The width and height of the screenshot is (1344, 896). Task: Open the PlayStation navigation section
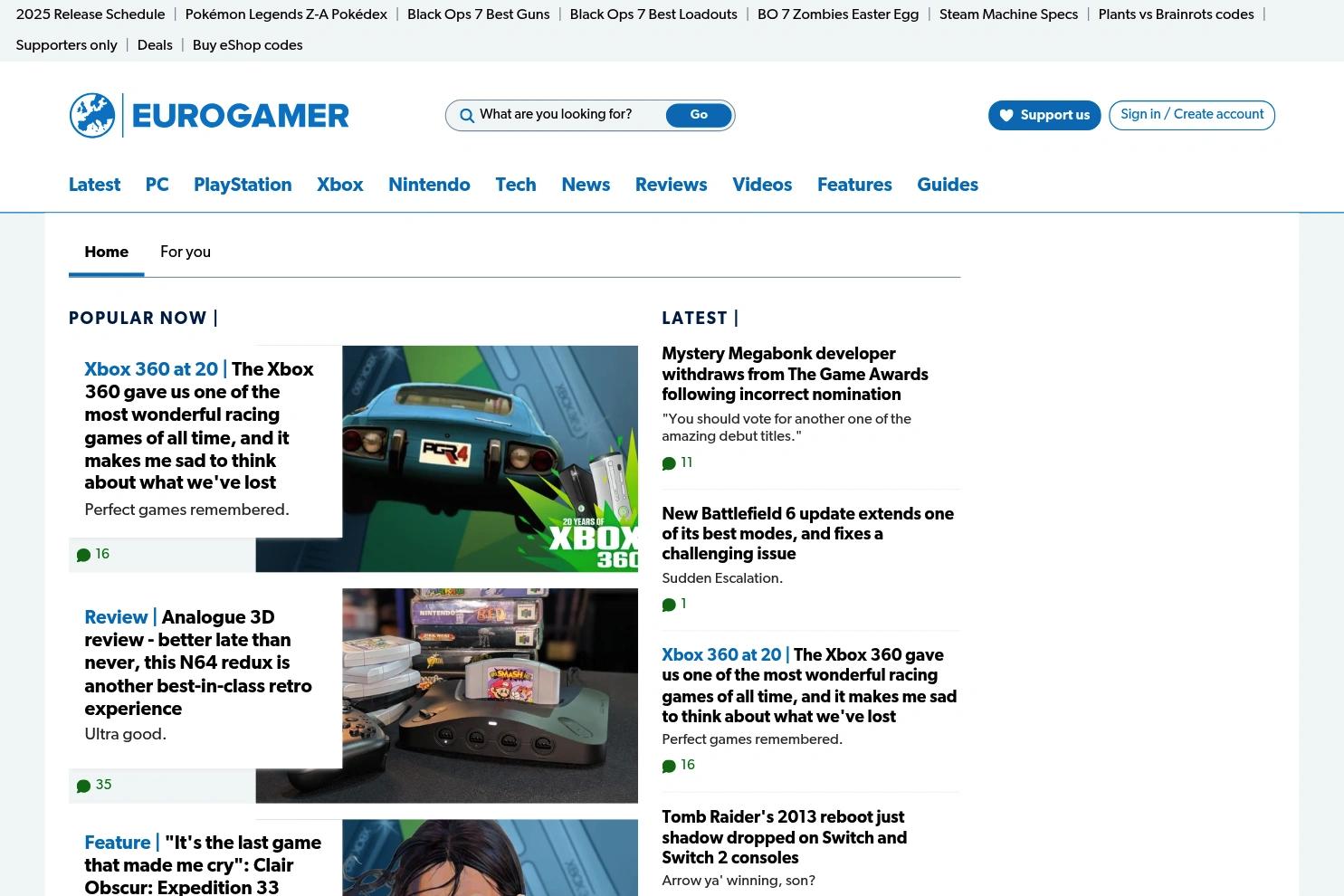(x=243, y=186)
